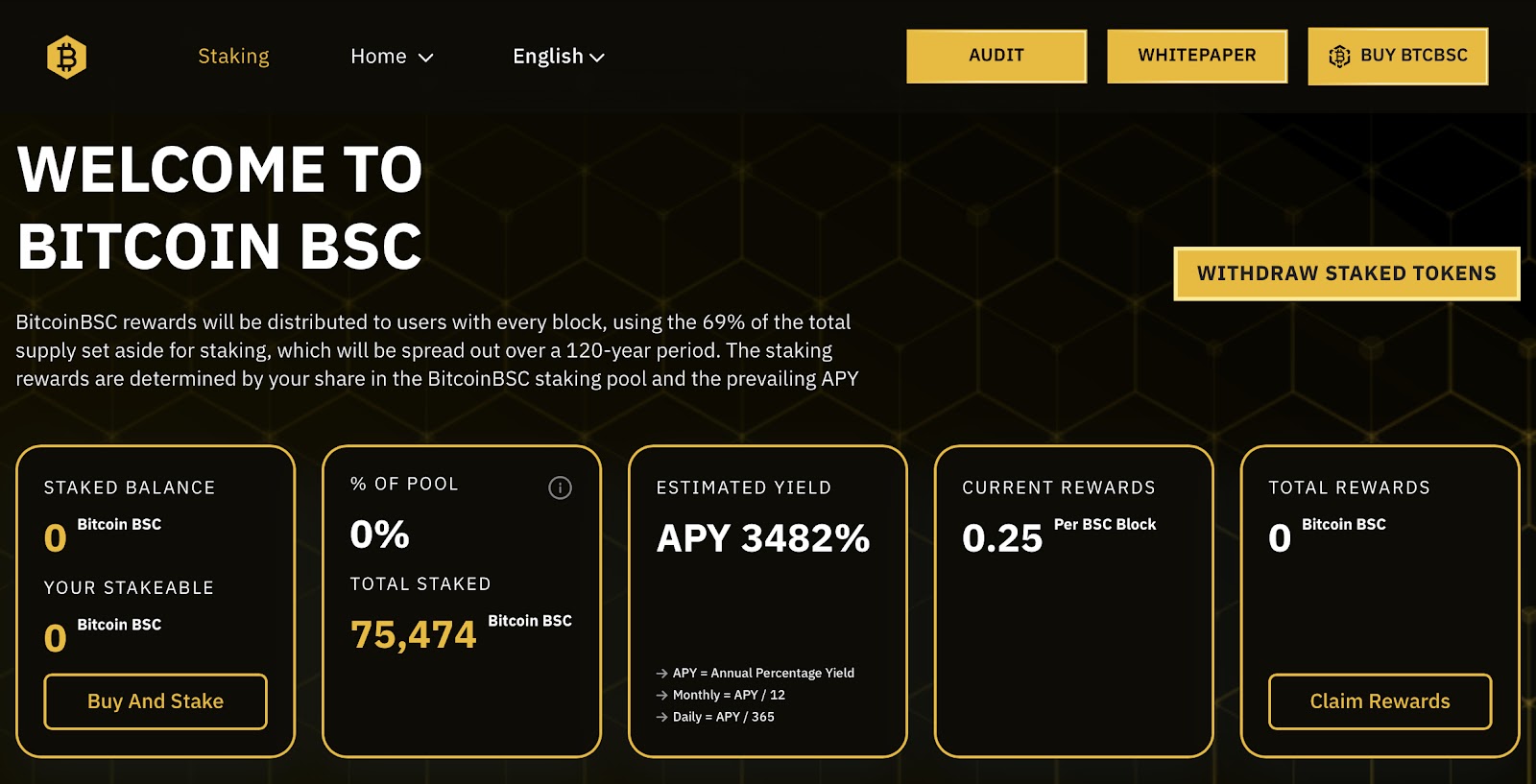Click the Daily = APY / 365 arrow item
Image resolution: width=1536 pixels, height=784 pixels.
tap(715, 717)
